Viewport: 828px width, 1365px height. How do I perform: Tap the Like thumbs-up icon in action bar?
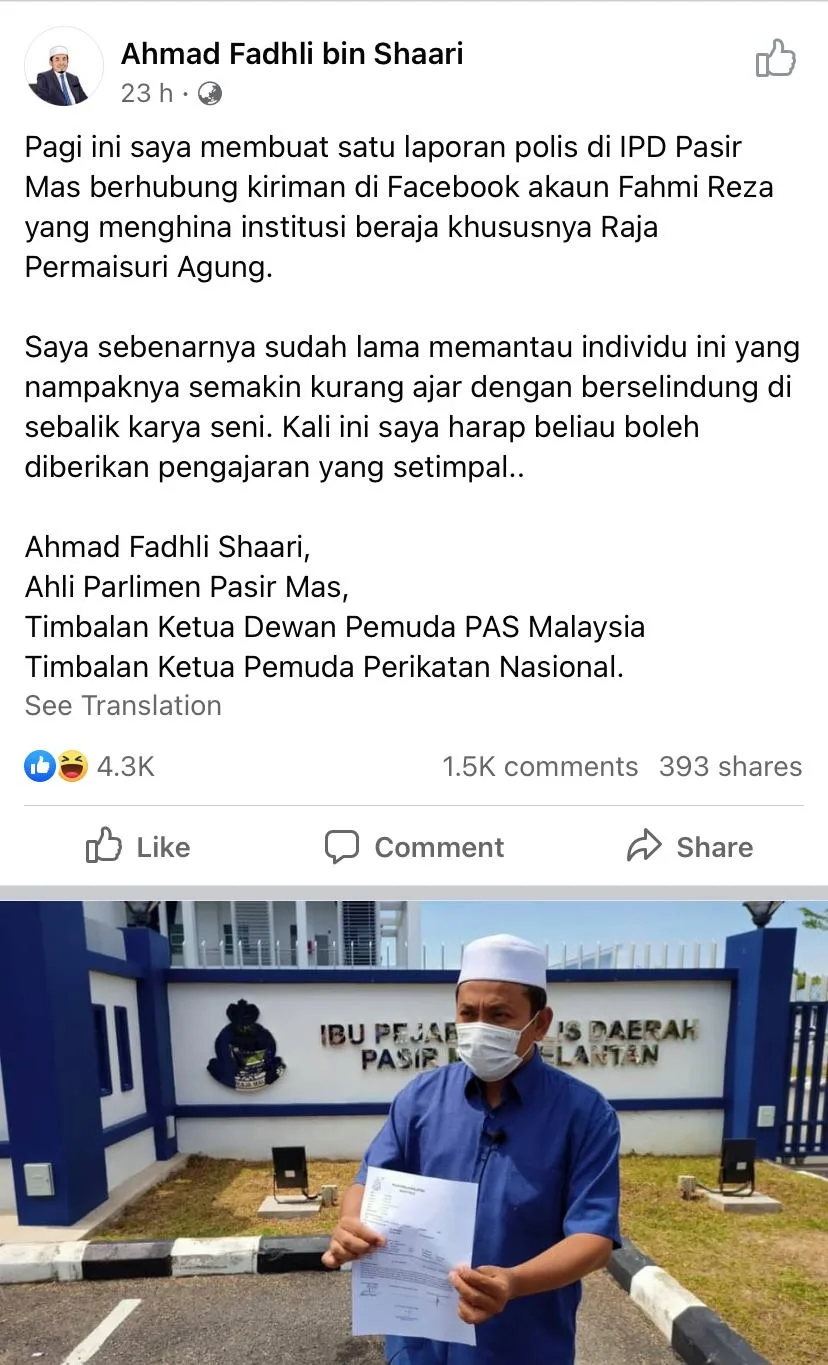click(x=104, y=846)
